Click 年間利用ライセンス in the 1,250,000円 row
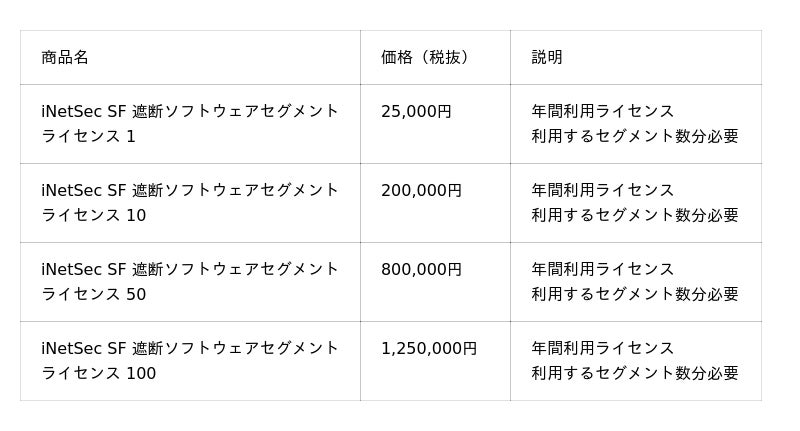The width and height of the screenshot is (800, 431). (603, 348)
